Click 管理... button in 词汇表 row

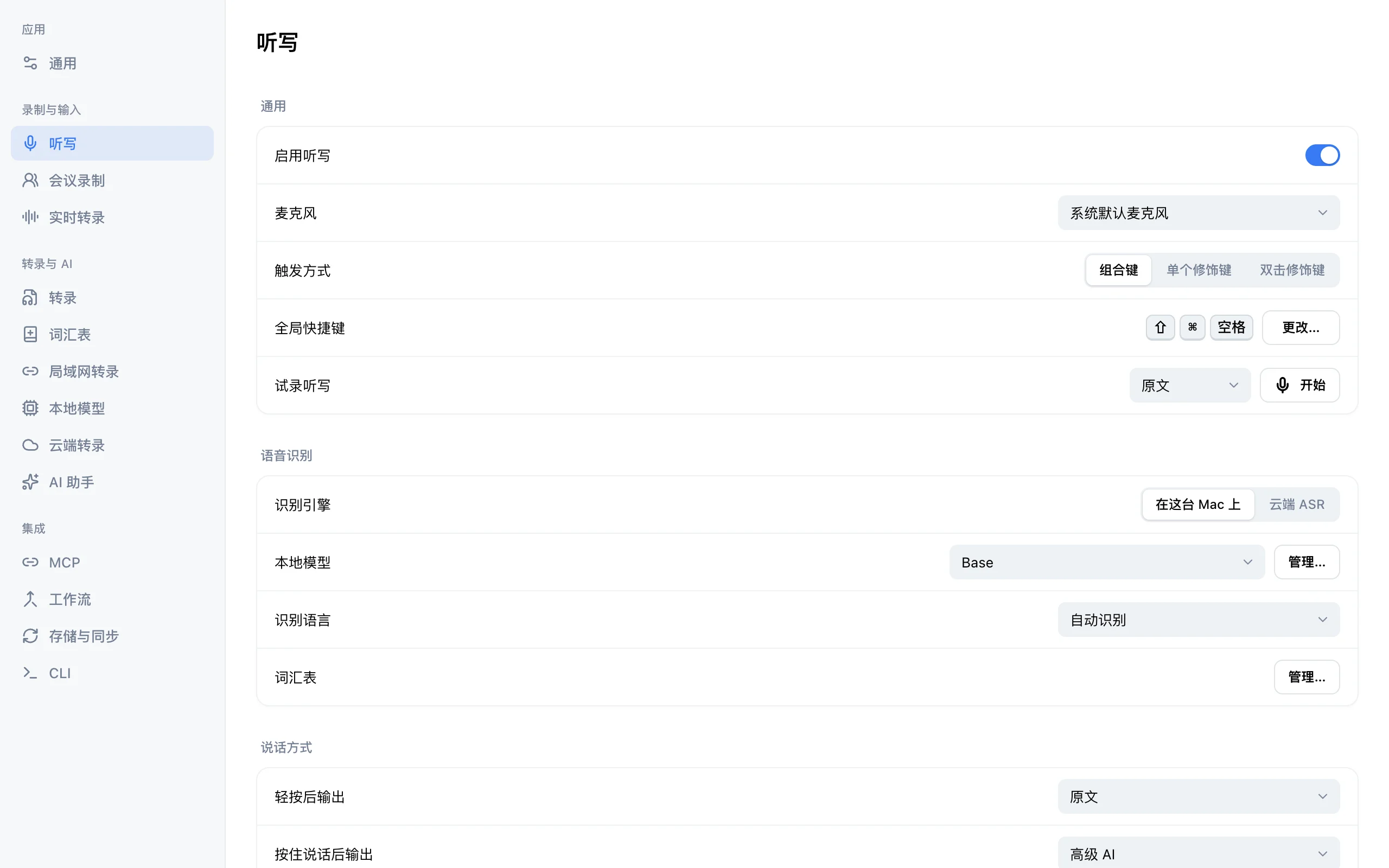[x=1307, y=676]
